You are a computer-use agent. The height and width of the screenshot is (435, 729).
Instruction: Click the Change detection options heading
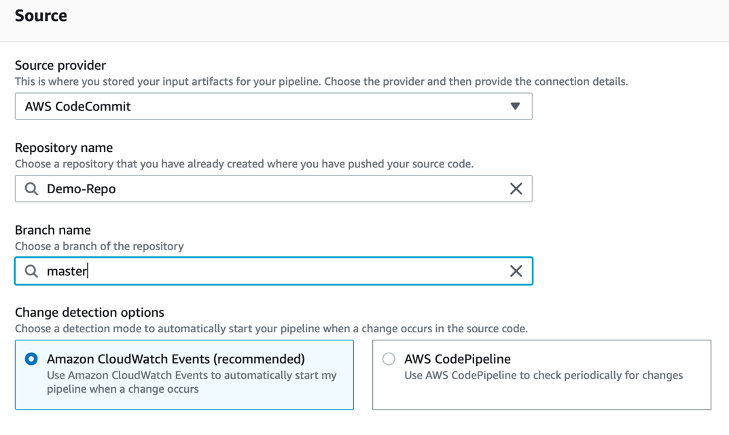click(x=89, y=312)
